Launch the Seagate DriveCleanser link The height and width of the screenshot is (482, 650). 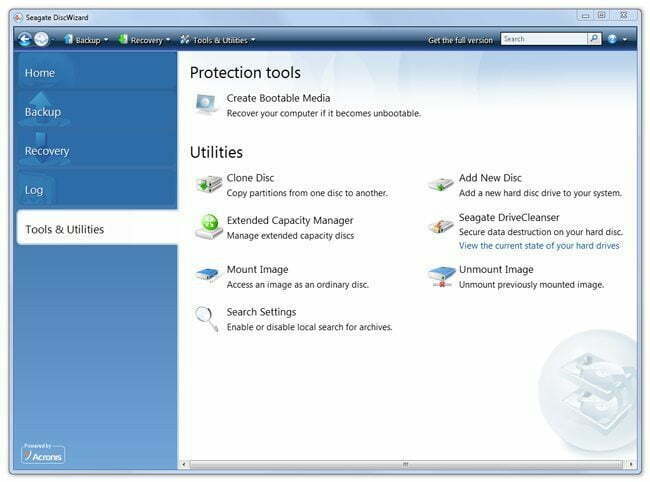pyautogui.click(x=509, y=218)
